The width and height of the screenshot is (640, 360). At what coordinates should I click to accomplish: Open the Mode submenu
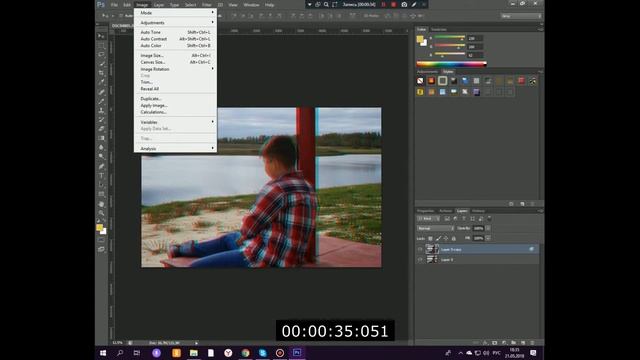[x=176, y=13]
